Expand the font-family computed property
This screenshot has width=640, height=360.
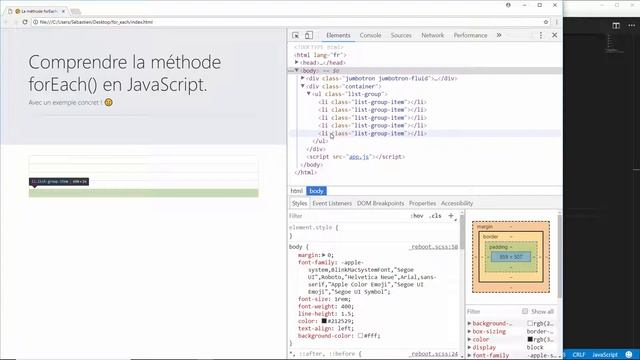(x=469, y=356)
